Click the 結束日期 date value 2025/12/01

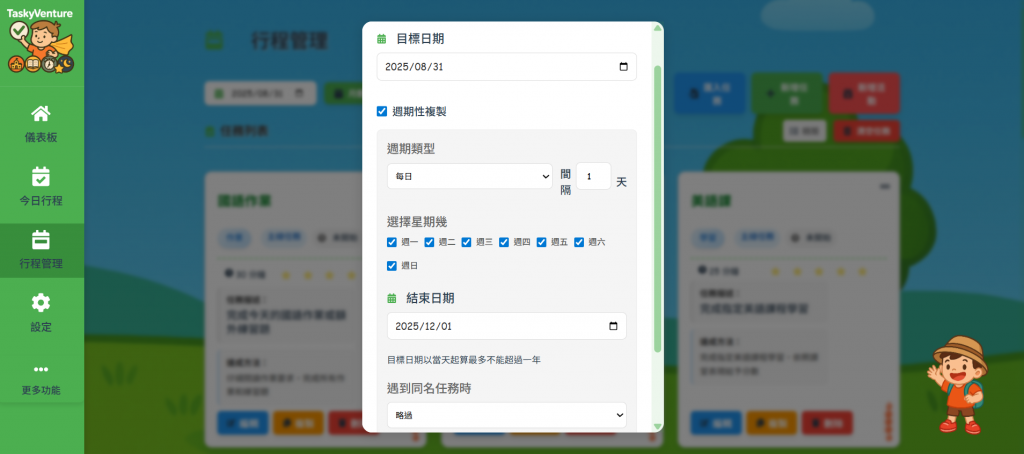coord(425,326)
